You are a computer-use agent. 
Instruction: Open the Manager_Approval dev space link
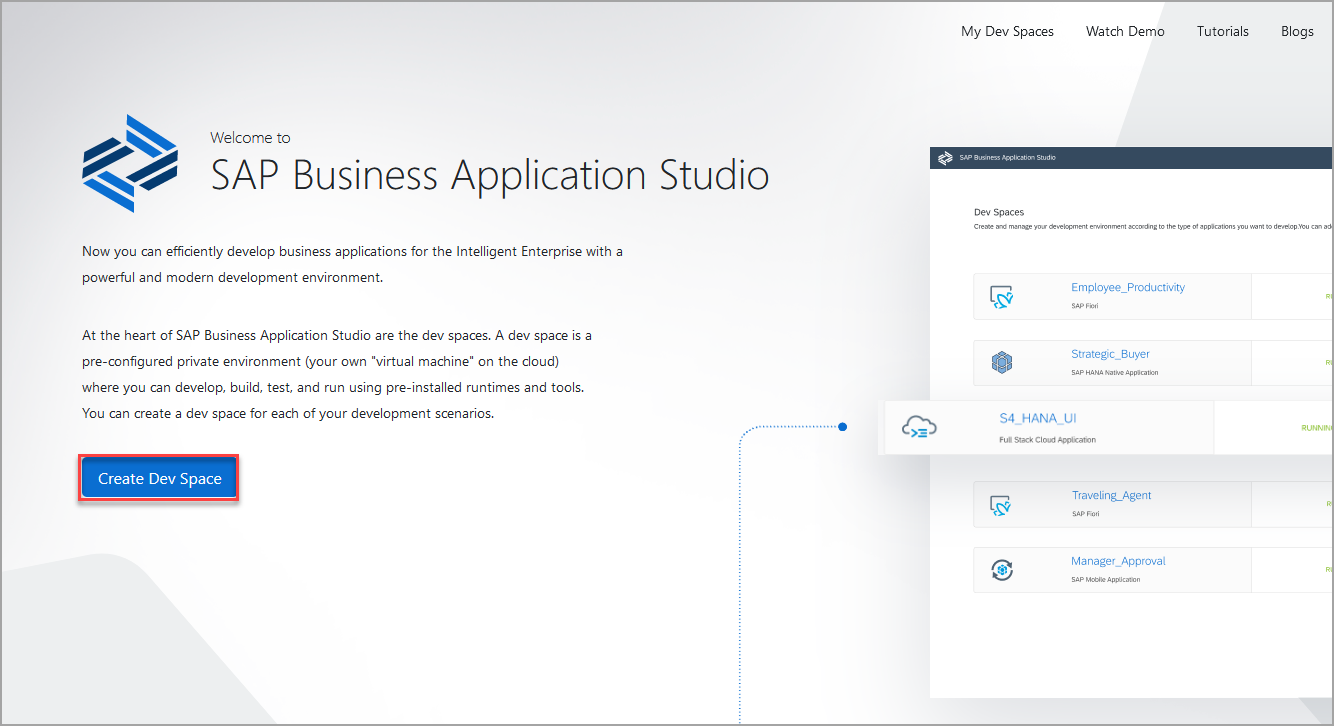[1118, 561]
